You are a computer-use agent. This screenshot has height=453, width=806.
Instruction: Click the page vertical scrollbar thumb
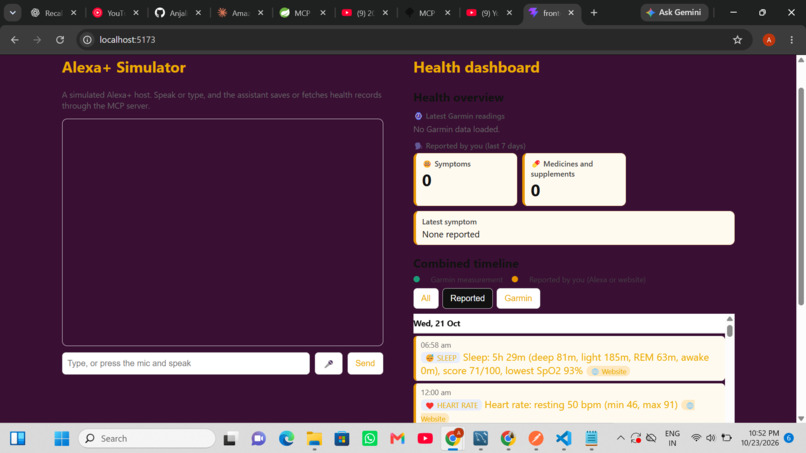[x=801, y=195]
